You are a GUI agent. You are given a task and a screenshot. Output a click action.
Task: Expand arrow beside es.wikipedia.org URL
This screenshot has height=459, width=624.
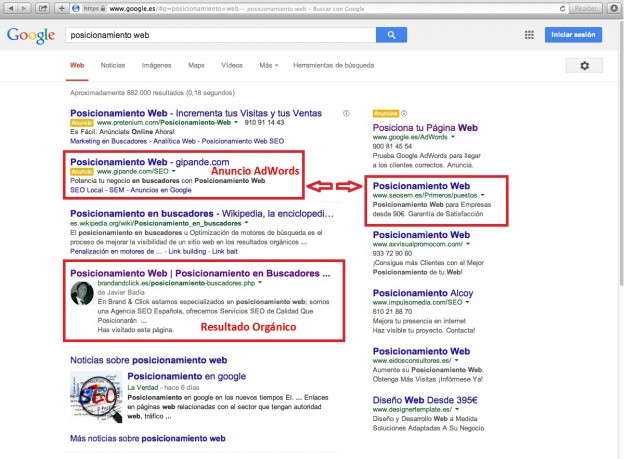coord(246,223)
